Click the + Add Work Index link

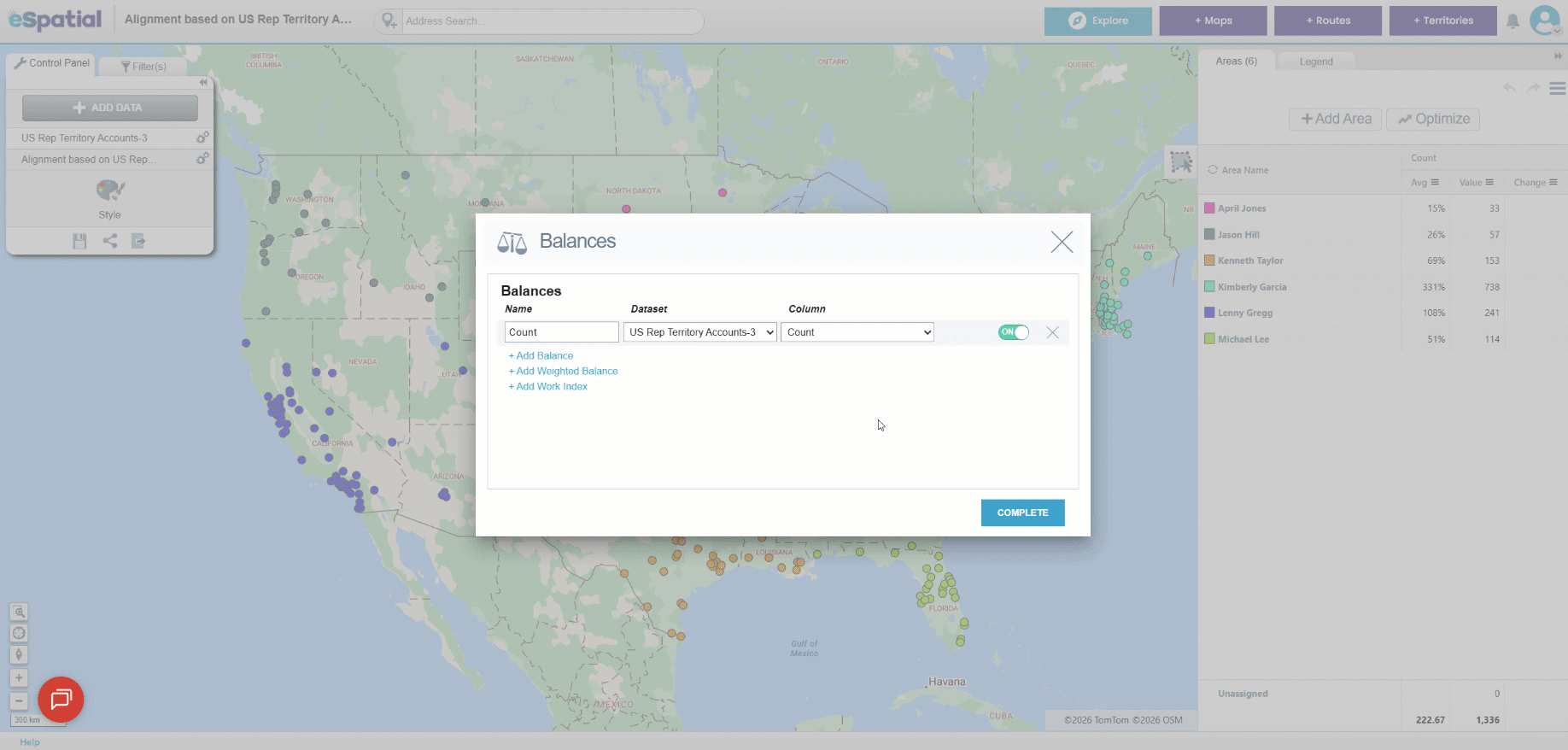(x=548, y=387)
